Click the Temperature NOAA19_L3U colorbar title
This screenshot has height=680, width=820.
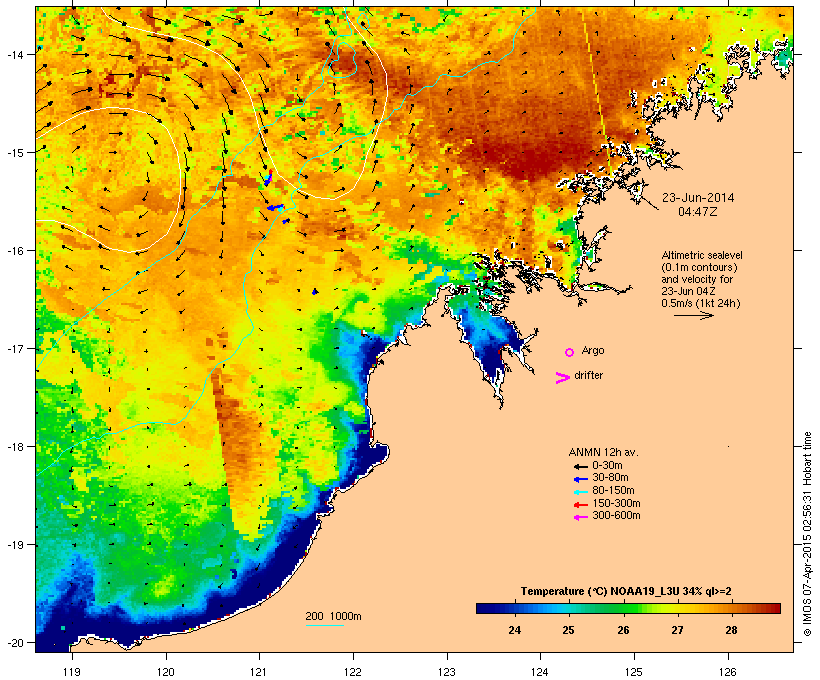click(x=626, y=591)
